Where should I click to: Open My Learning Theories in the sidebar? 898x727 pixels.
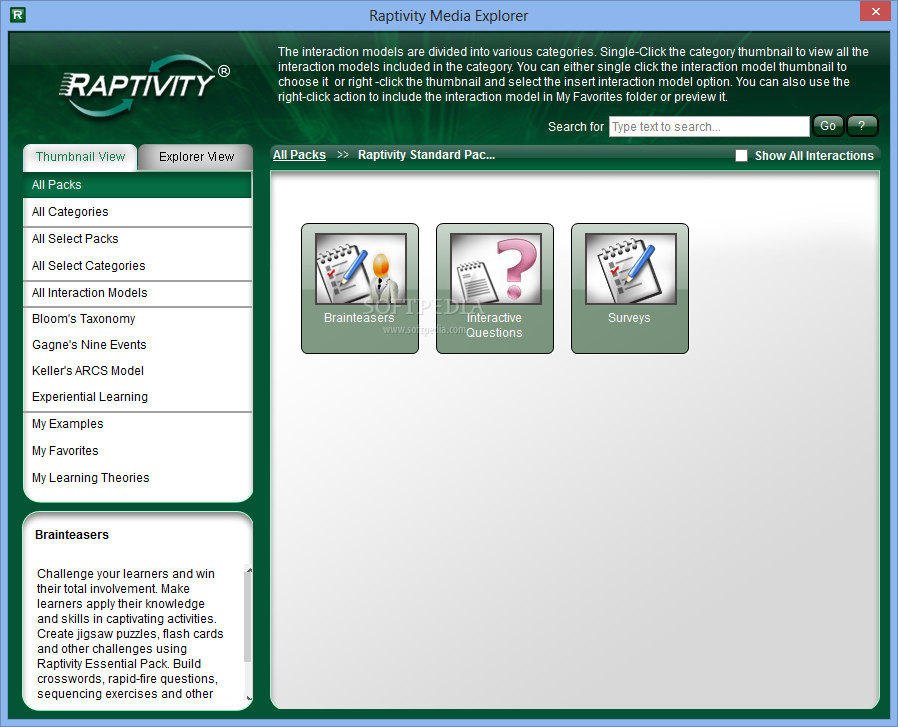coord(137,478)
